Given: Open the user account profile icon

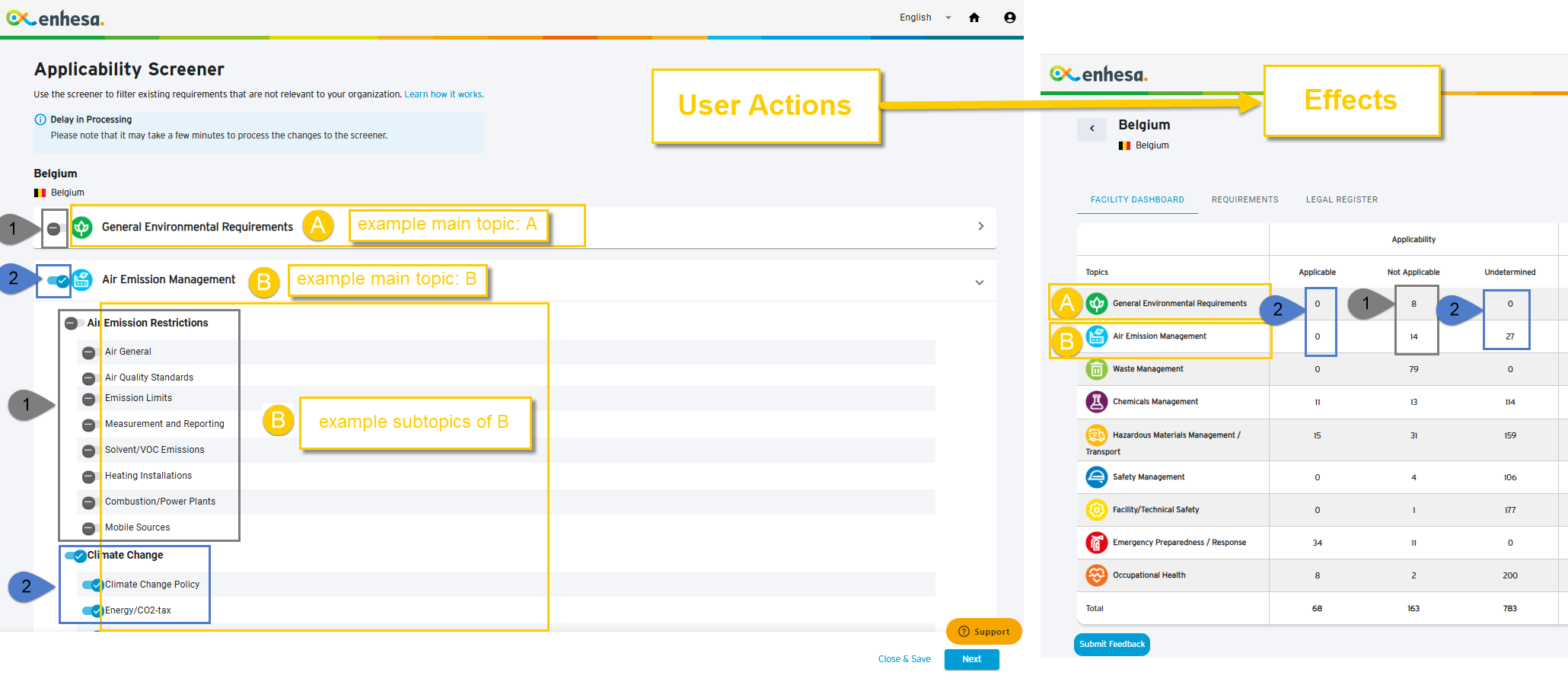Looking at the screenshot, I should click(1010, 18).
